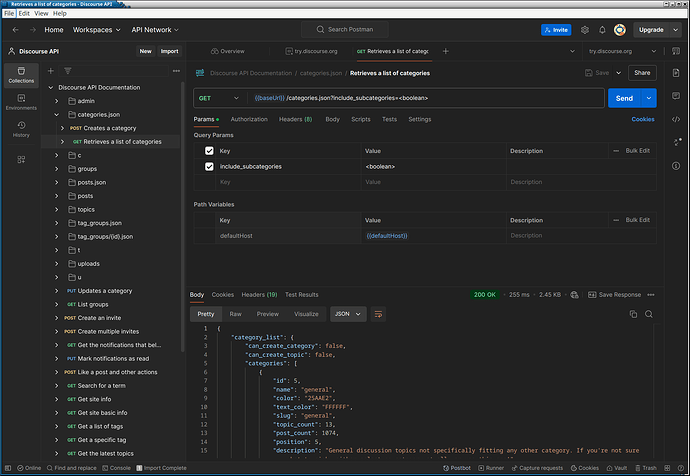
Task: Click the Share button
Action: pyautogui.click(x=642, y=73)
